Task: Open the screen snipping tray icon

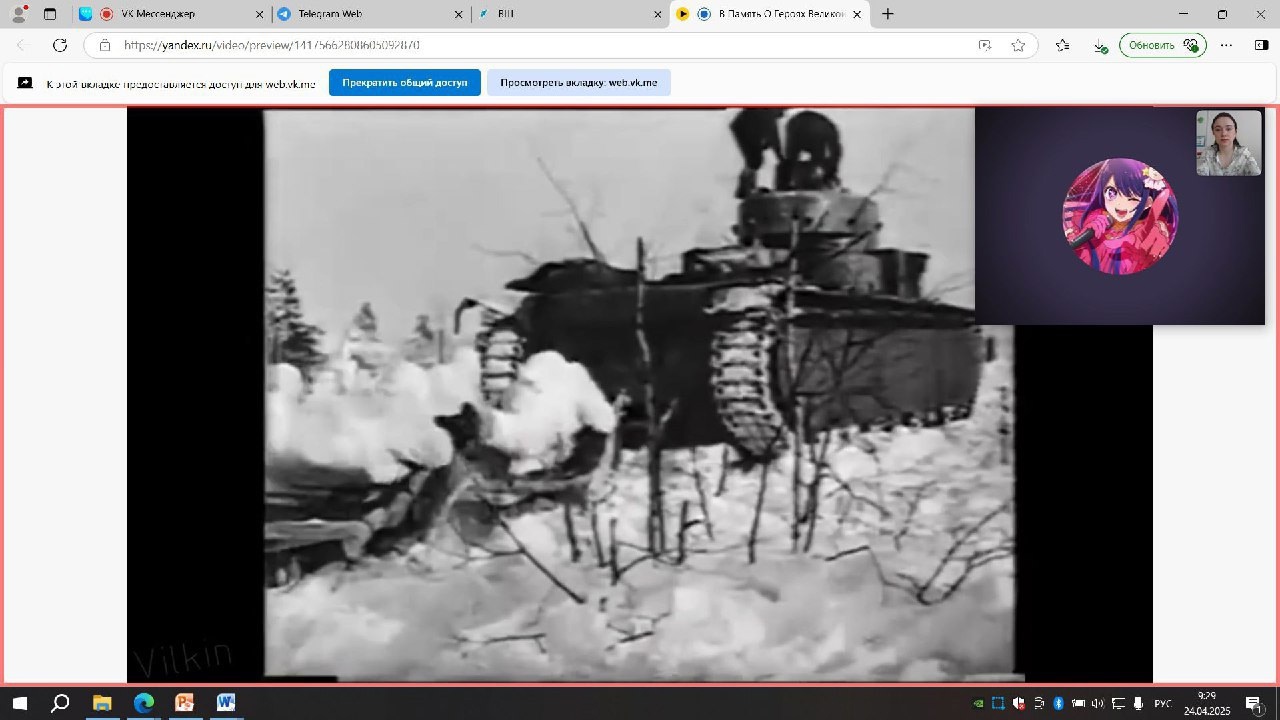Action: tap(998, 703)
